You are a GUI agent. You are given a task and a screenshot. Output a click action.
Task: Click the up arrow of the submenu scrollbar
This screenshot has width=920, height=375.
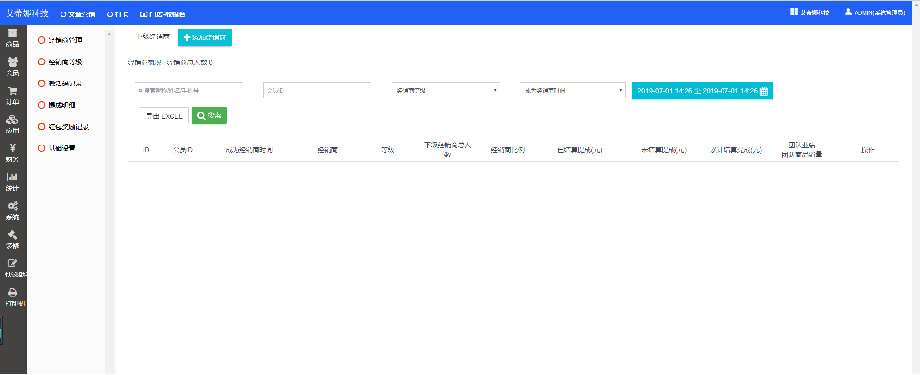[109, 34]
